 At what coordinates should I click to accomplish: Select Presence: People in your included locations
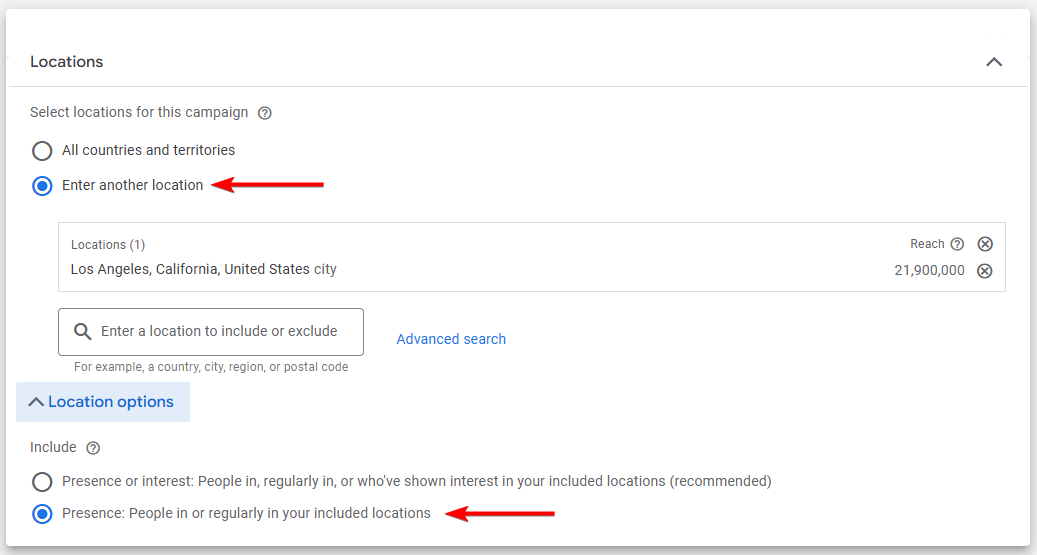(x=42, y=514)
